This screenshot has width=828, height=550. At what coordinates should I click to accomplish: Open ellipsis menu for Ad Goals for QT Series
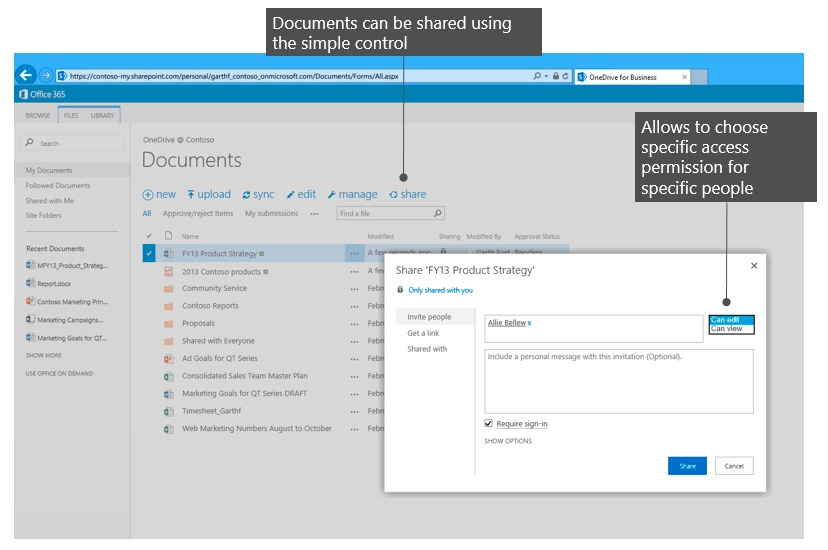point(354,359)
